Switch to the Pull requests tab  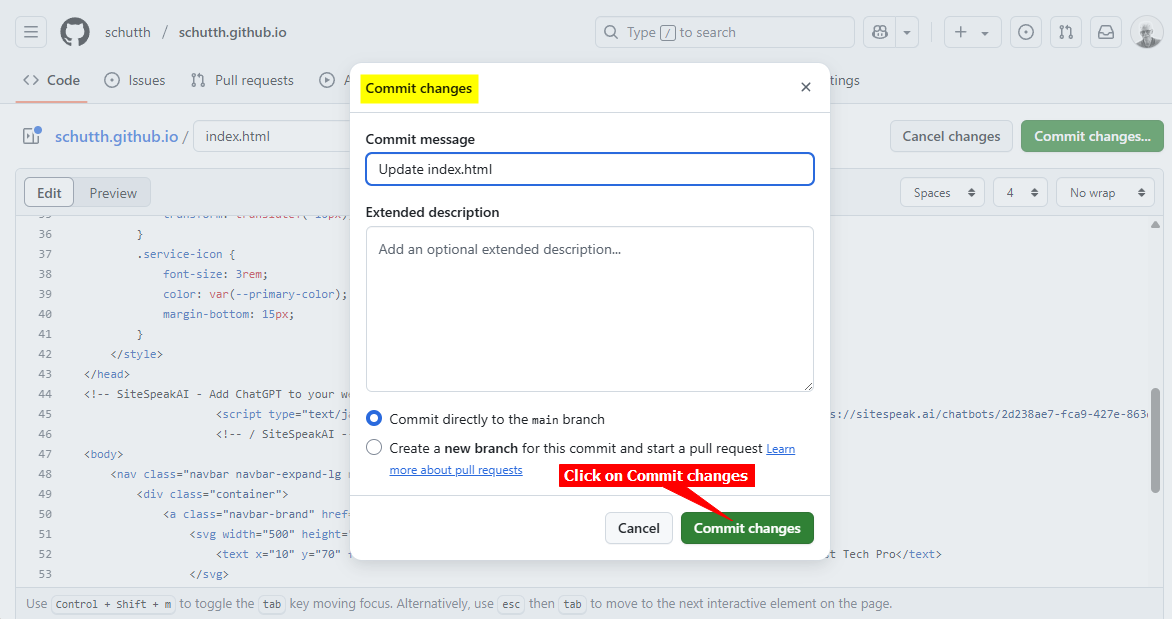click(x=242, y=80)
